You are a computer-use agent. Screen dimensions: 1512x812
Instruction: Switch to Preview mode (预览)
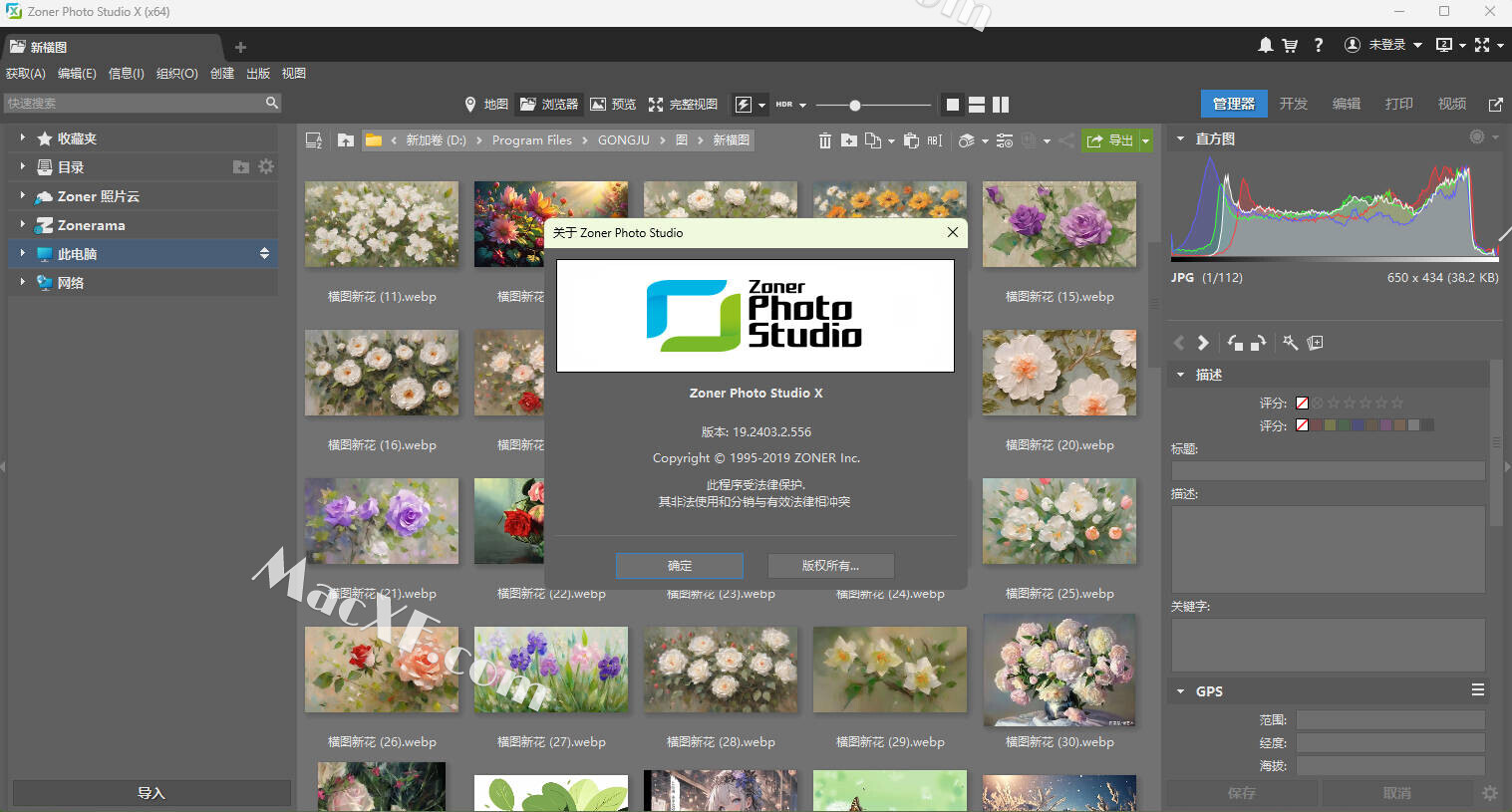pyautogui.click(x=613, y=104)
